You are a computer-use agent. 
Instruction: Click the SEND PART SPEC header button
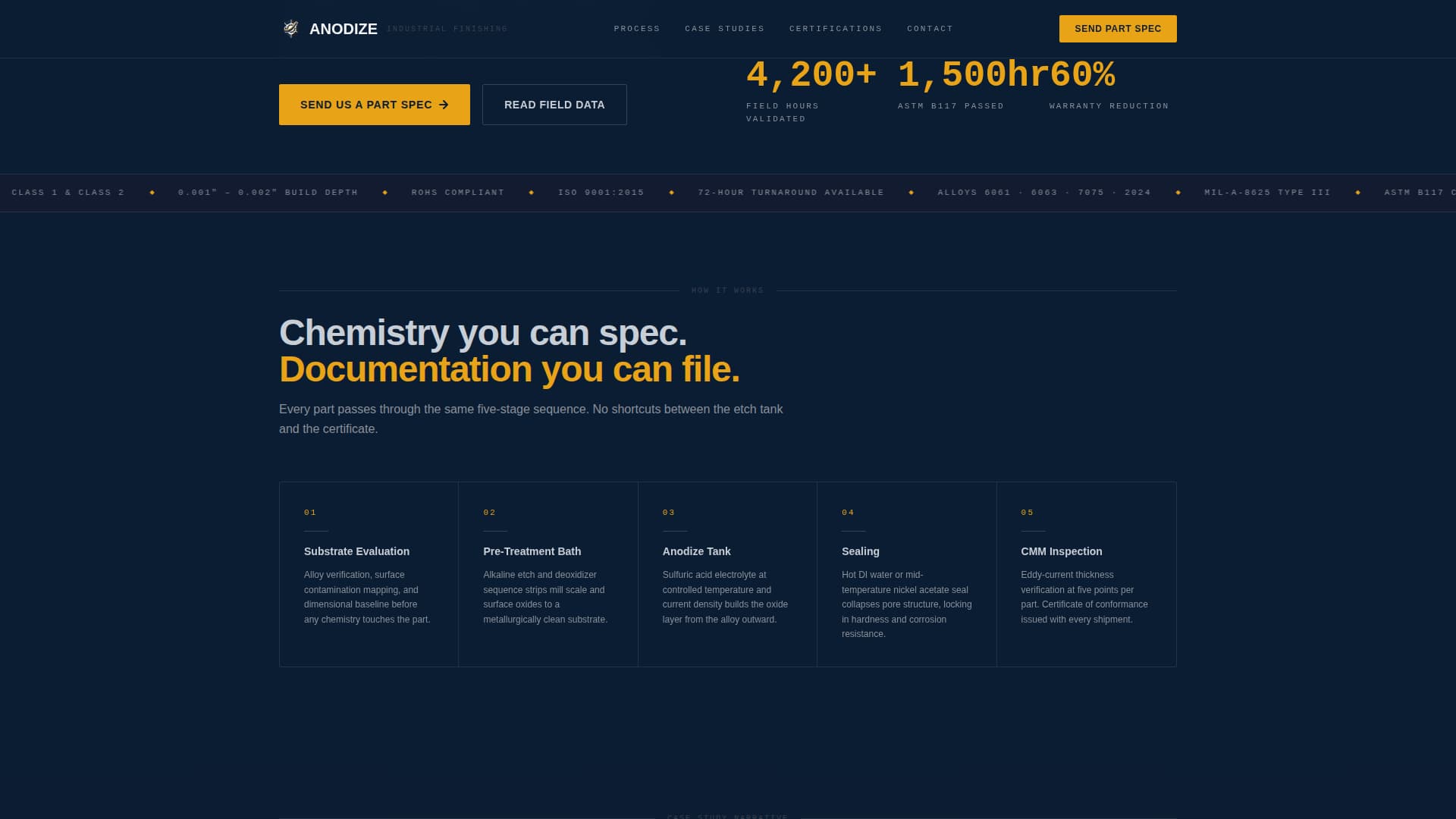1118,29
